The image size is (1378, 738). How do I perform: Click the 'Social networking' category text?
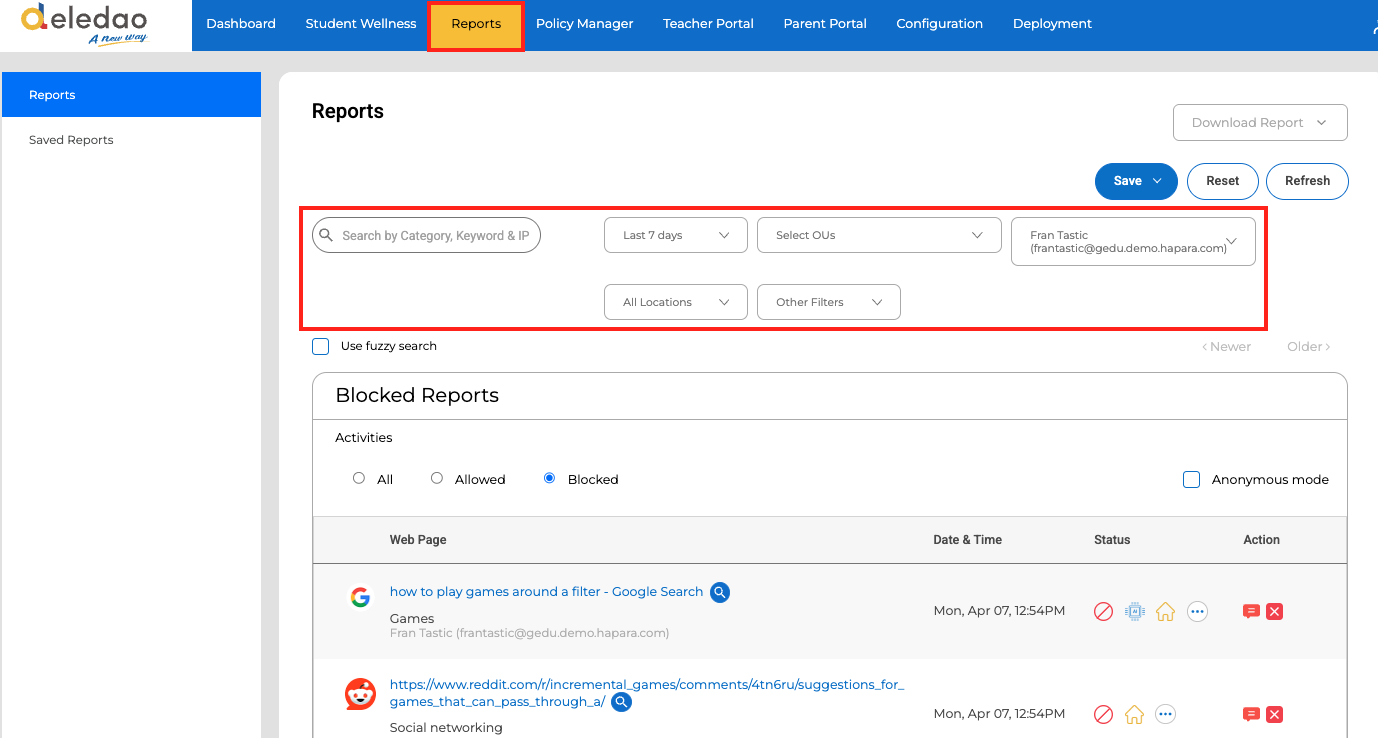click(446, 728)
